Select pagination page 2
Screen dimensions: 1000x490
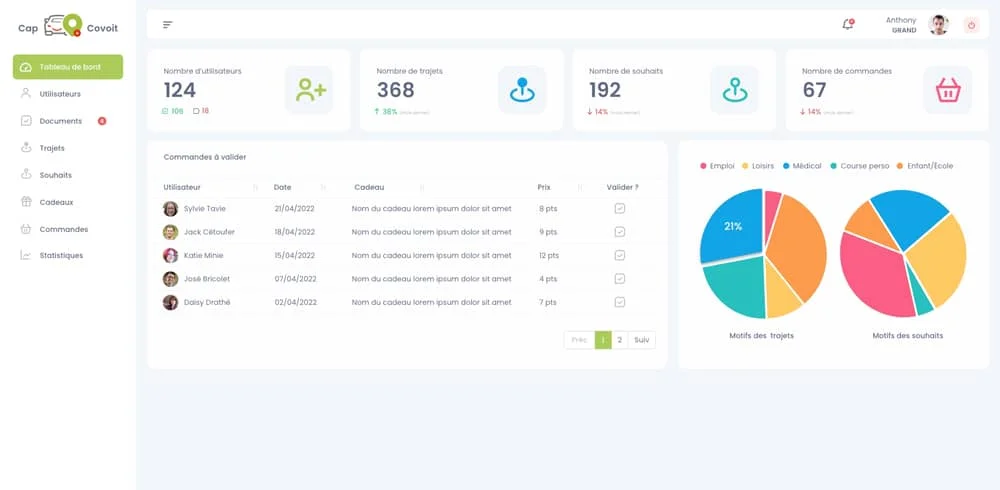coord(619,340)
